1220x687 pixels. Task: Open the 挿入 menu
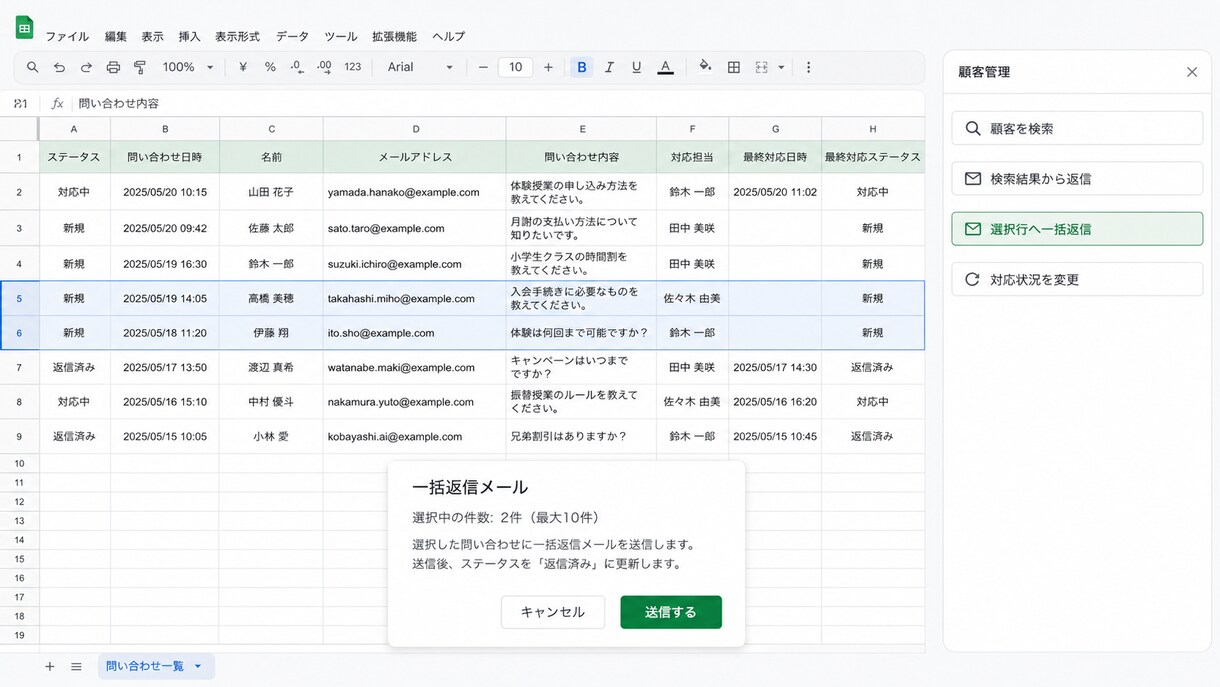pos(189,36)
